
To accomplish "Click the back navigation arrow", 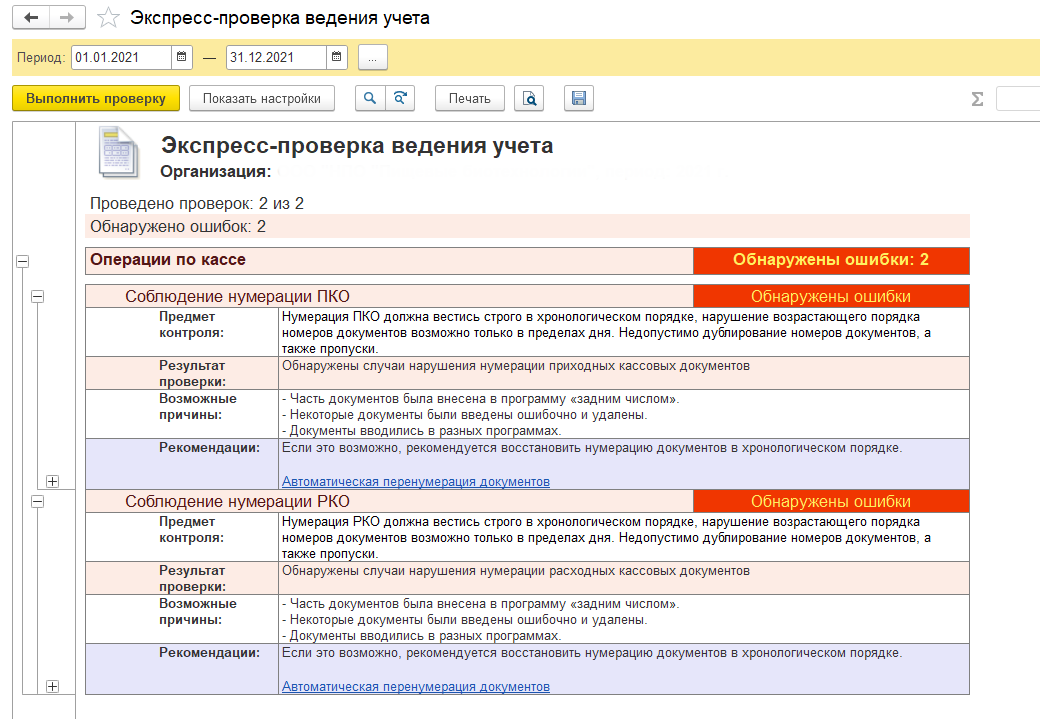I will tap(30, 18).
